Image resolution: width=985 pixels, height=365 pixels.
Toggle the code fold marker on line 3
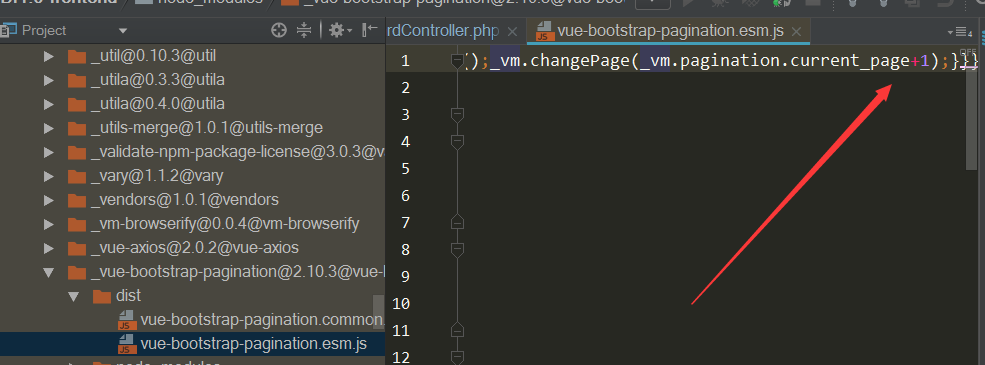[457, 114]
